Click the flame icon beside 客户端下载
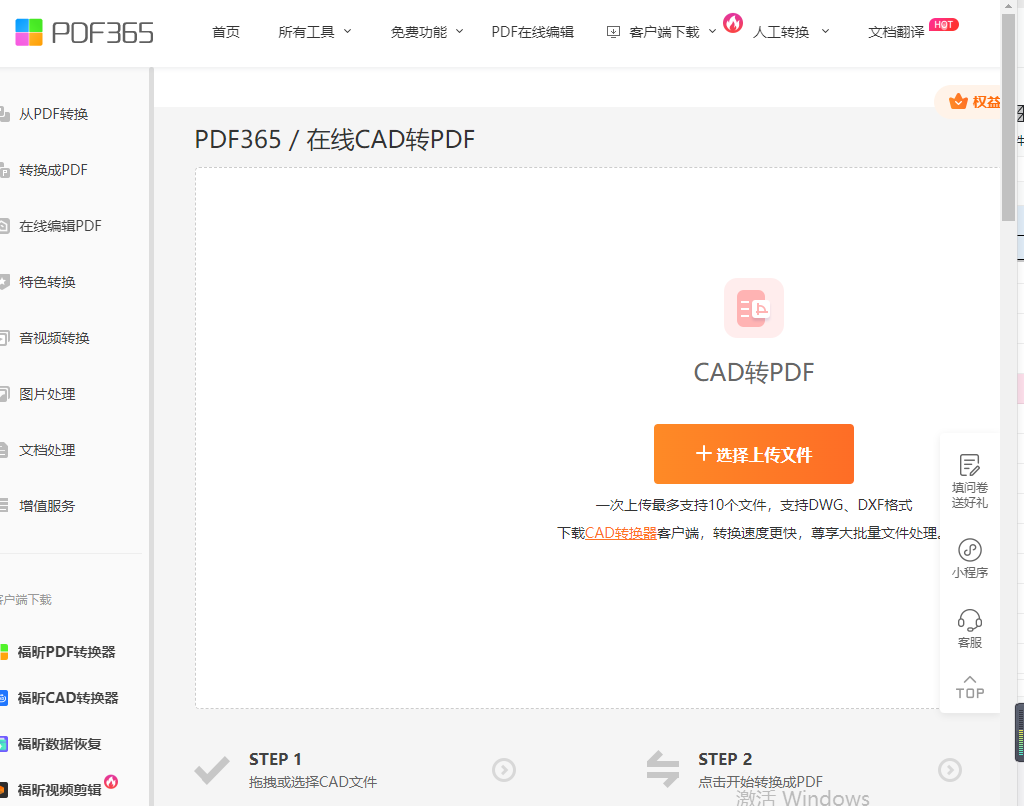 click(733, 24)
